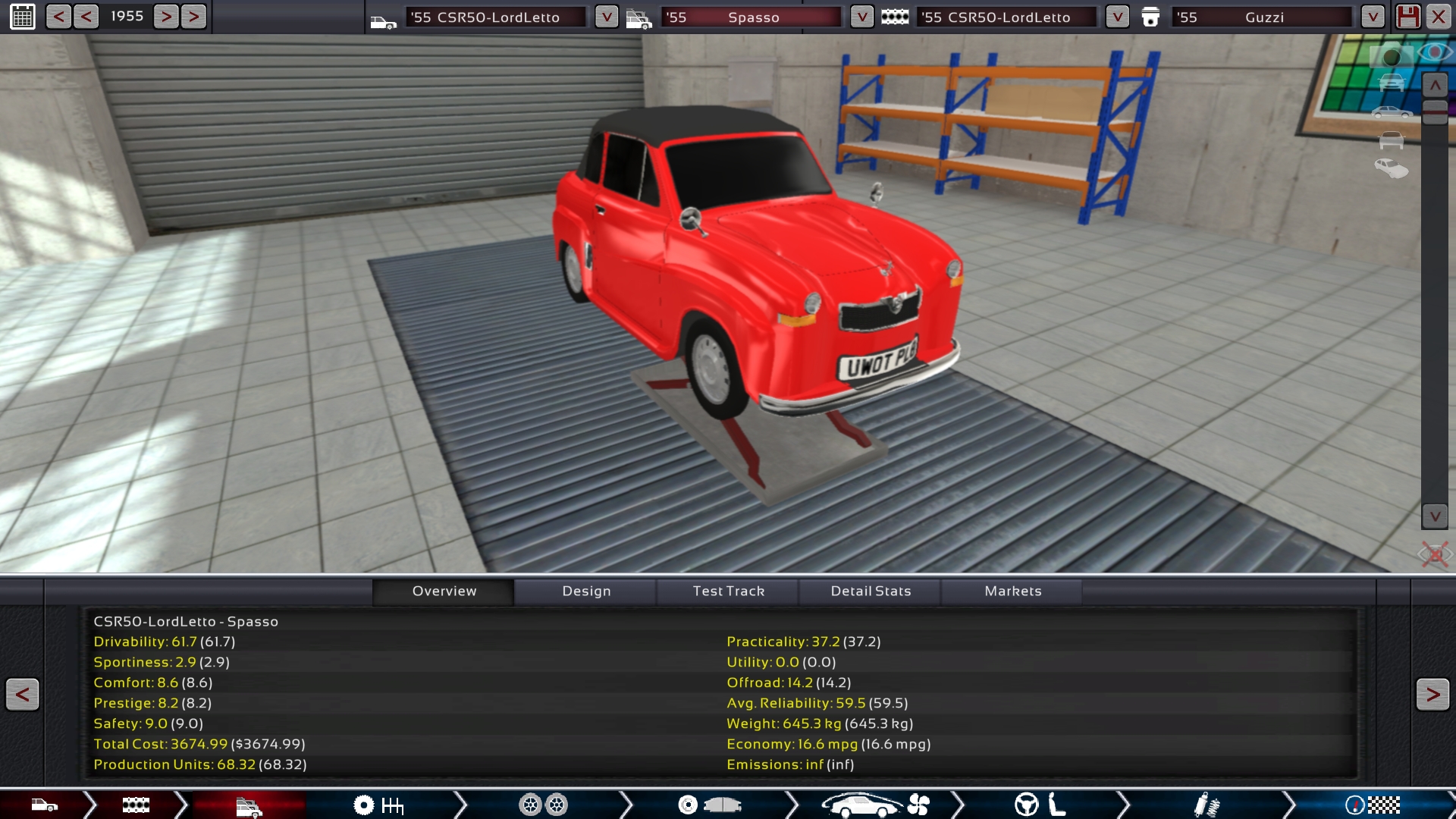Expand the Spasso trim dropdown

(x=861, y=17)
